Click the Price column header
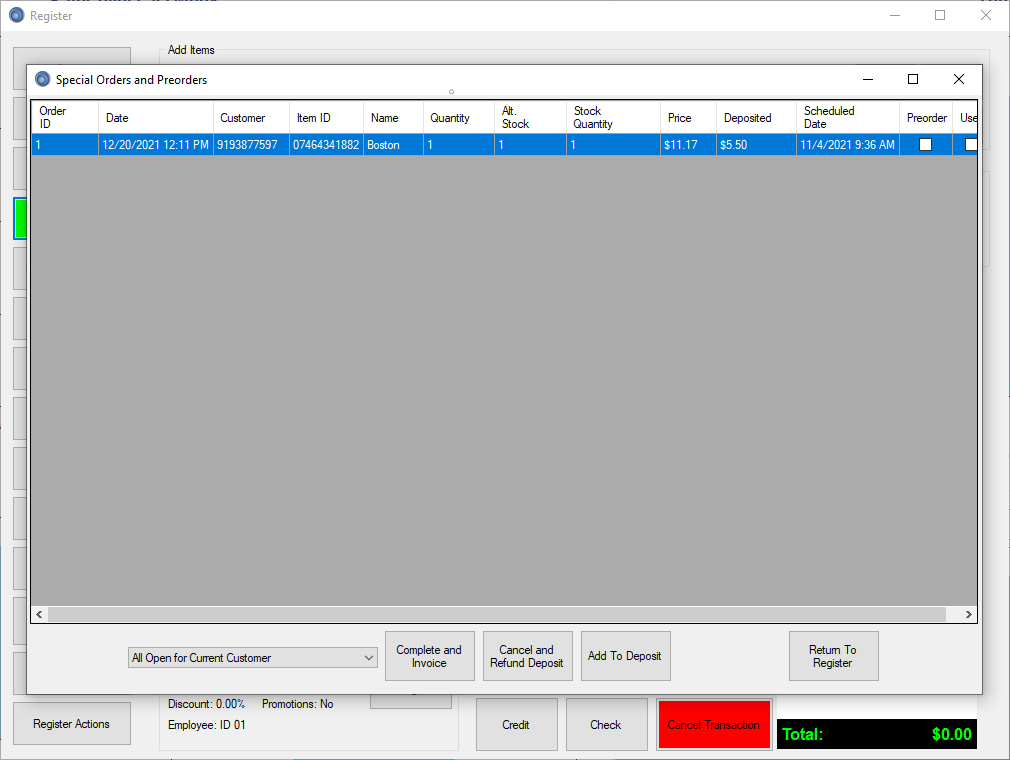Viewport: 1010px width, 760px height. (x=687, y=118)
